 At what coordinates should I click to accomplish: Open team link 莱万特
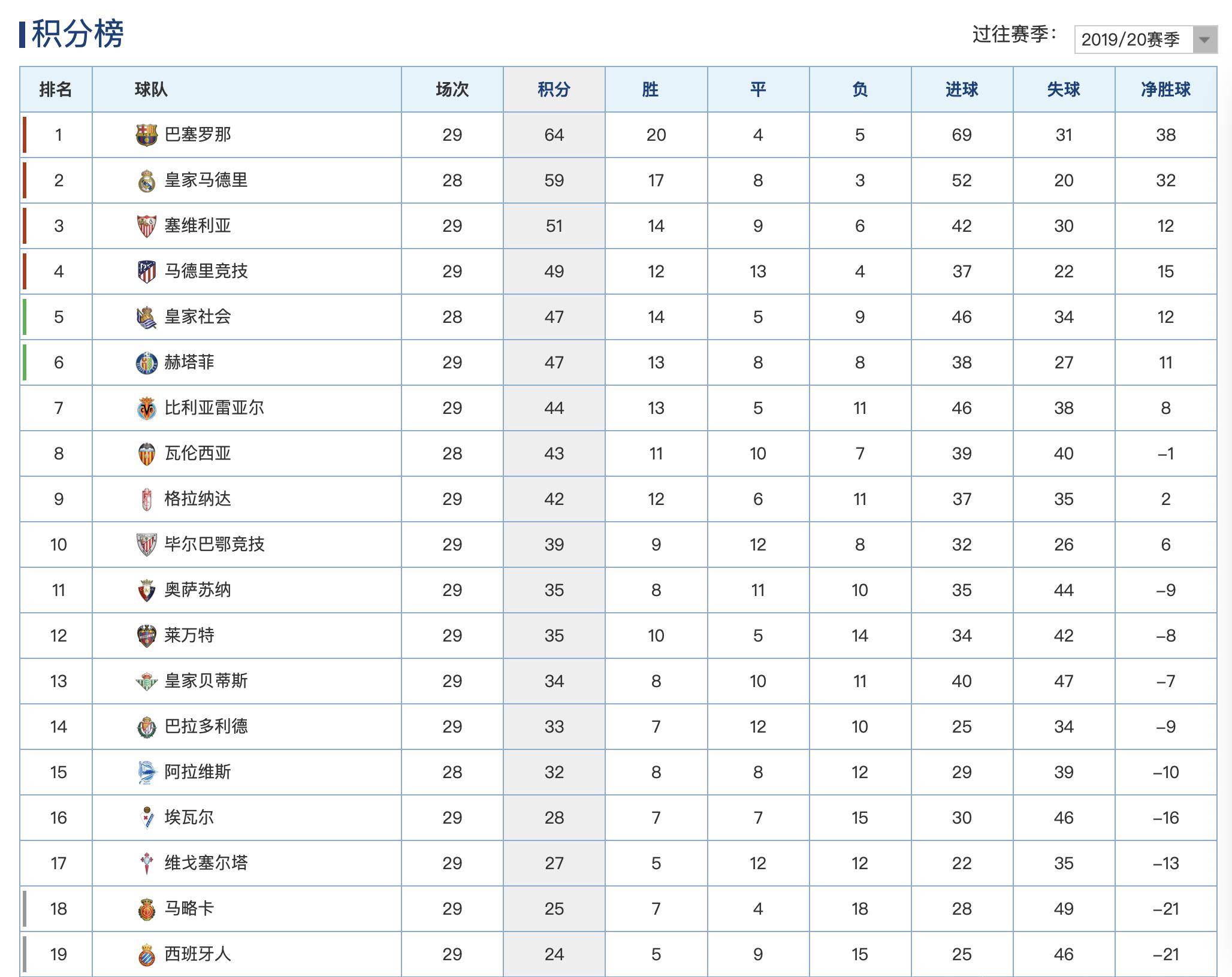[x=189, y=636]
